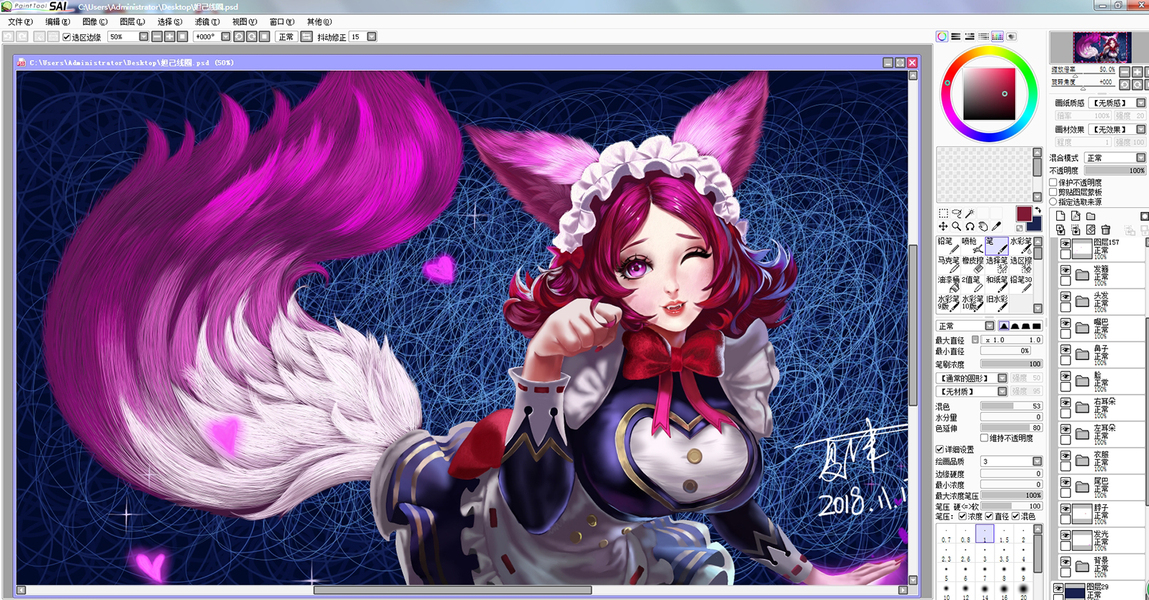The height and width of the screenshot is (600, 1149).
Task: Click the foreground dark red color swatch
Action: click(1024, 214)
